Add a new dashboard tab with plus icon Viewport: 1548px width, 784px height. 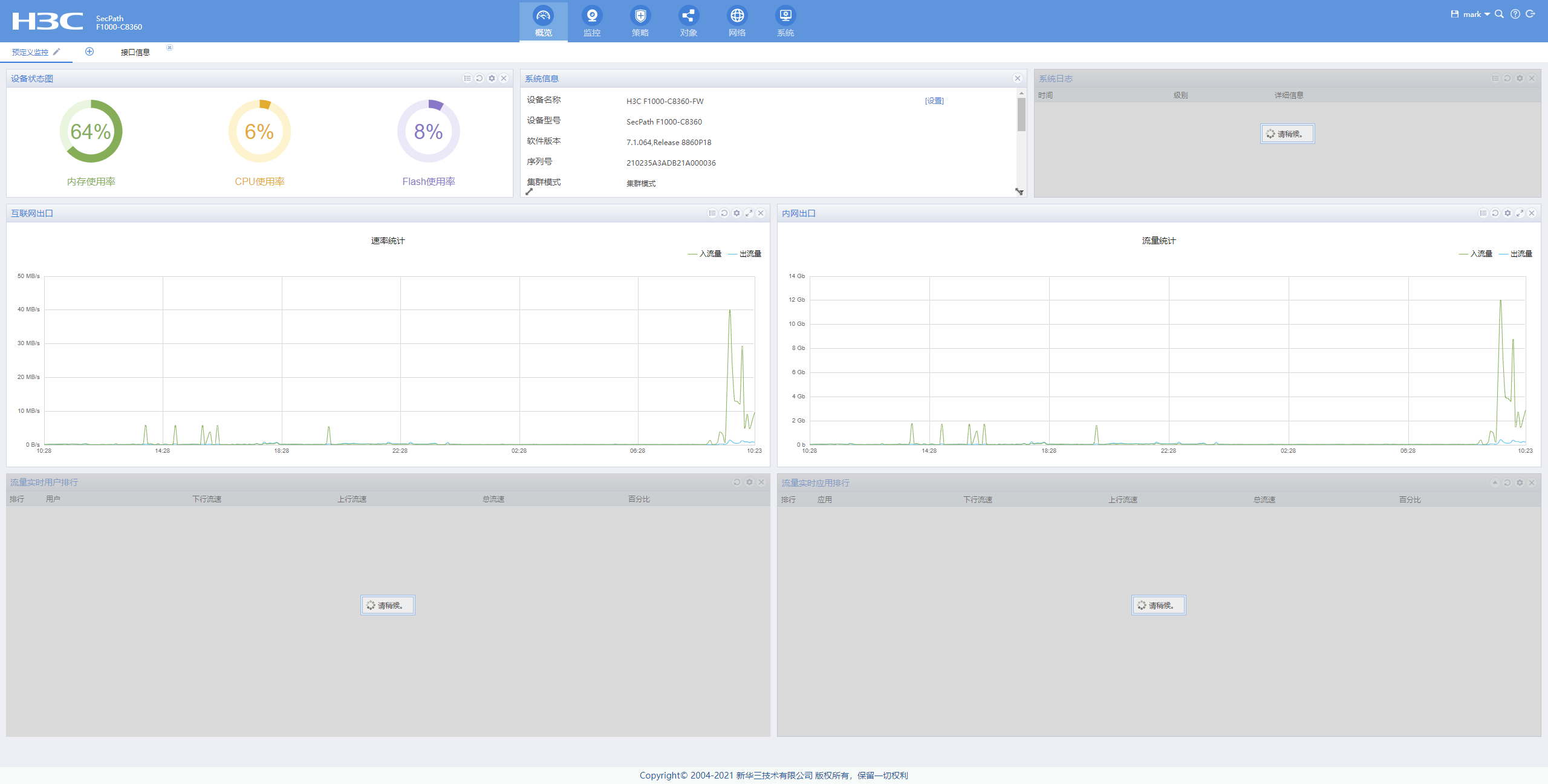(89, 51)
